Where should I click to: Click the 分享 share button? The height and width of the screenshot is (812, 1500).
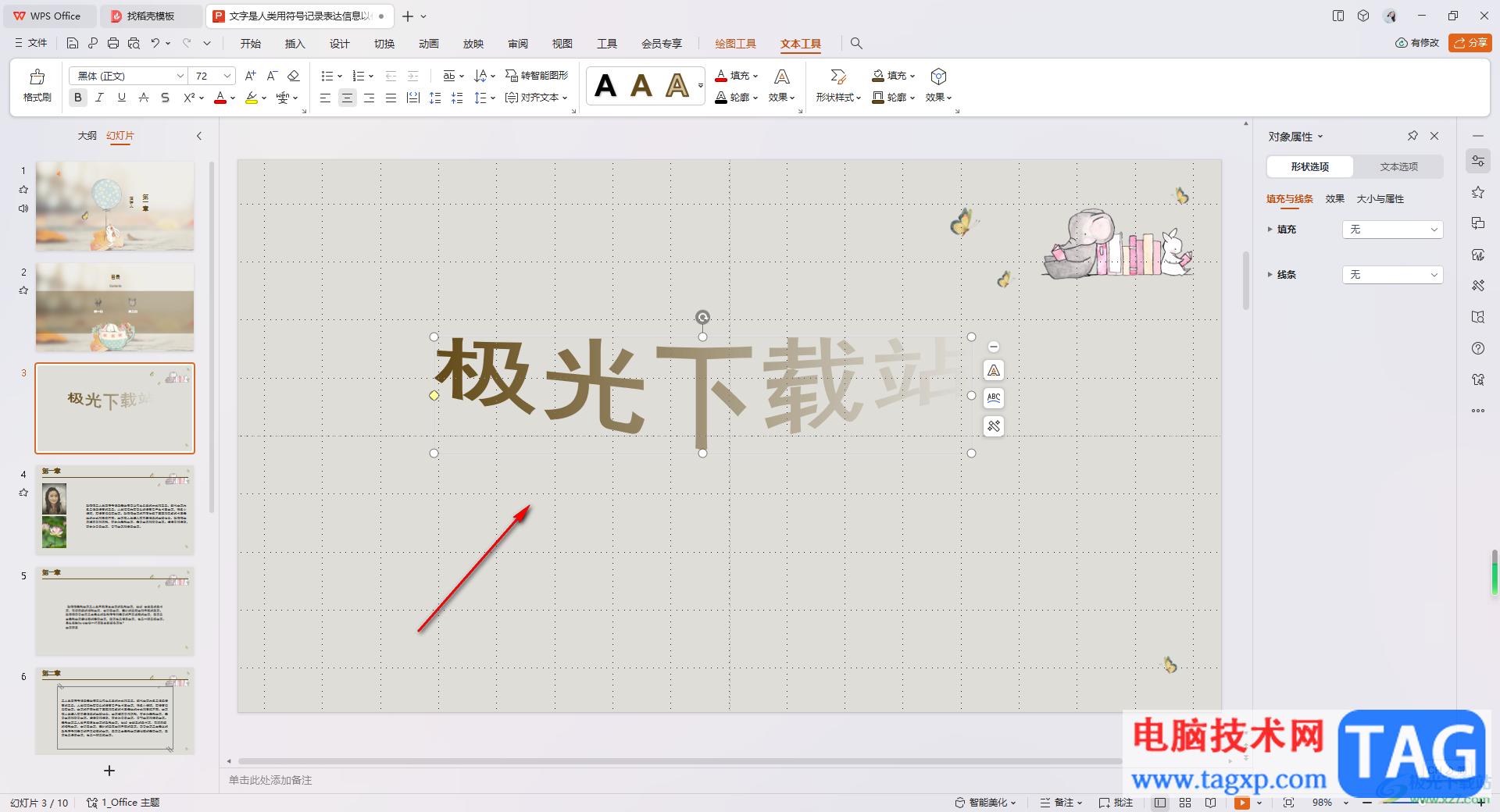point(1470,43)
